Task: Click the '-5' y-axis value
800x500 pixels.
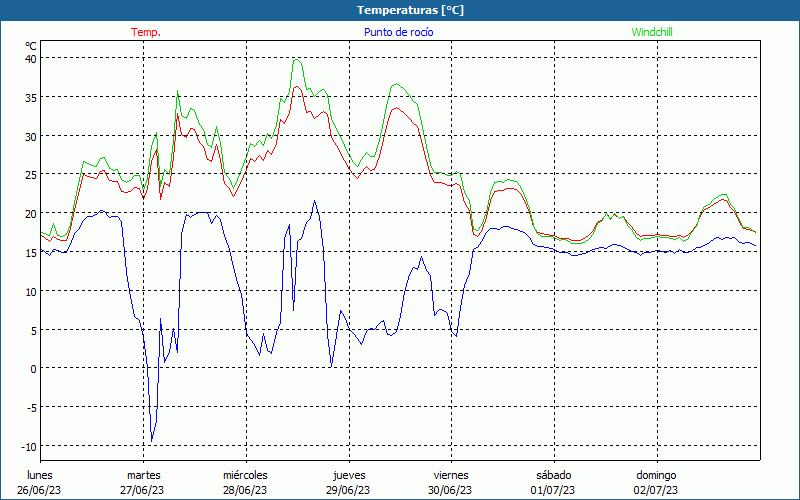Action: coord(32,408)
